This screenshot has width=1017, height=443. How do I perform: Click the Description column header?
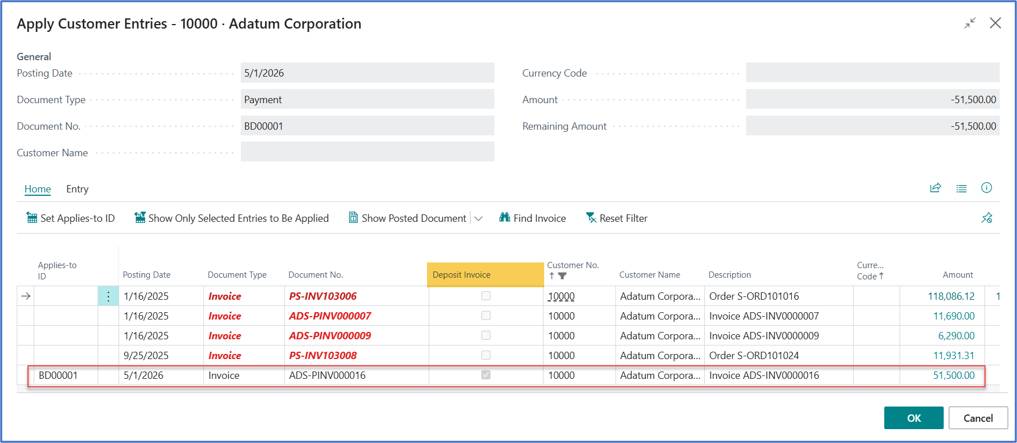pos(730,275)
